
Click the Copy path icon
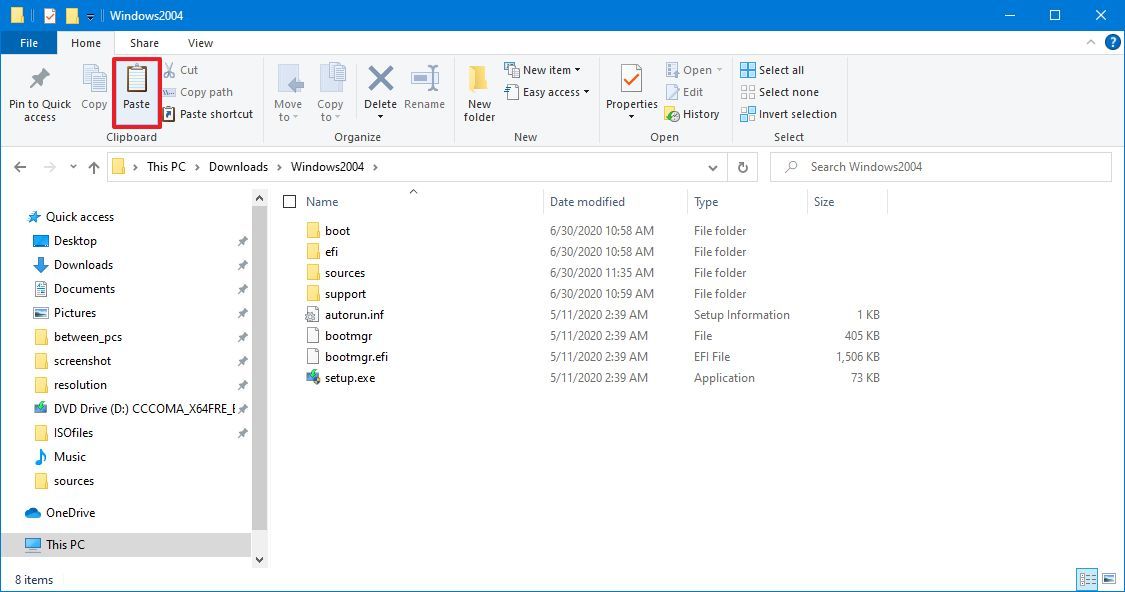(169, 92)
